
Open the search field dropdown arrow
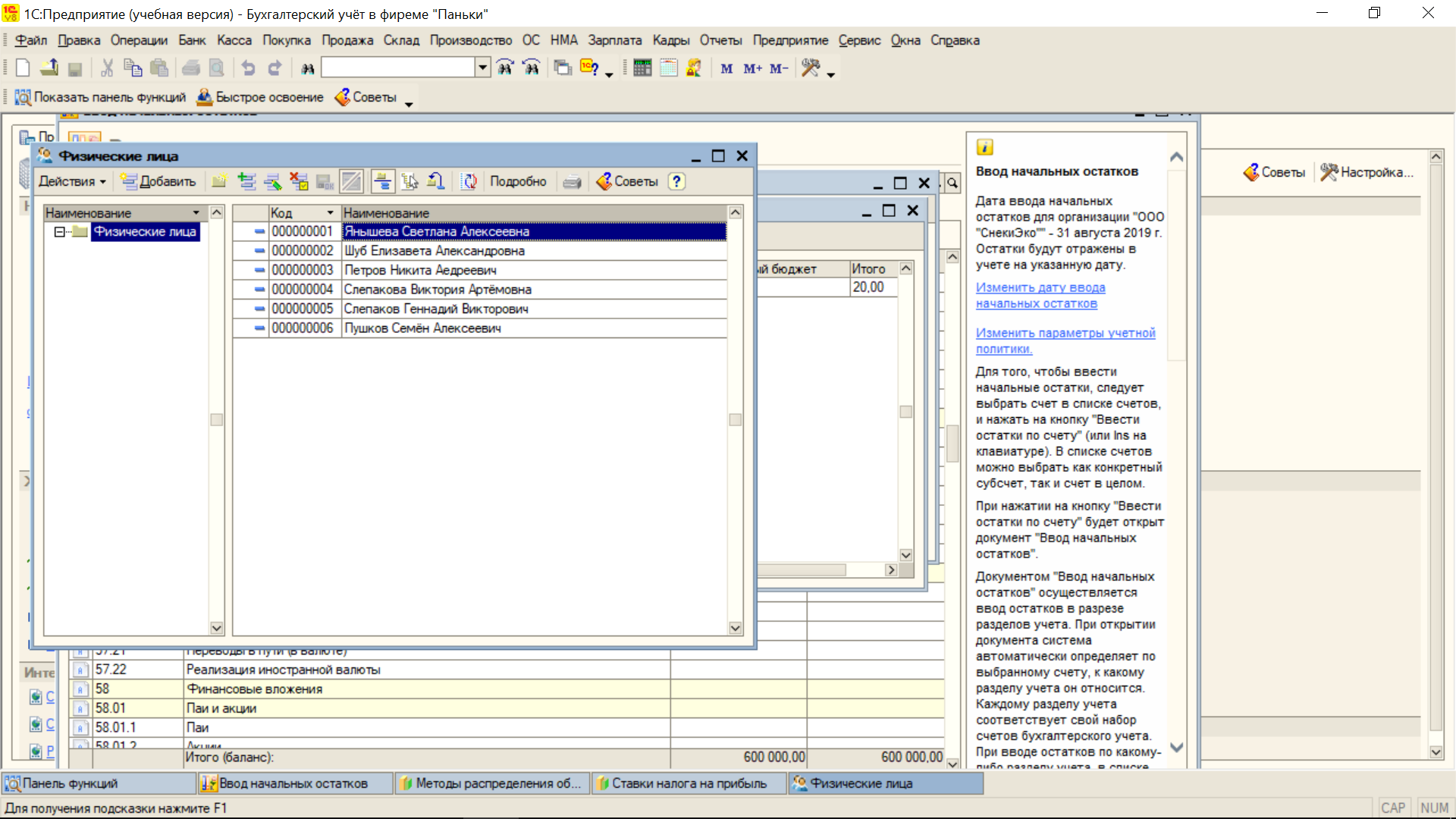[x=483, y=67]
